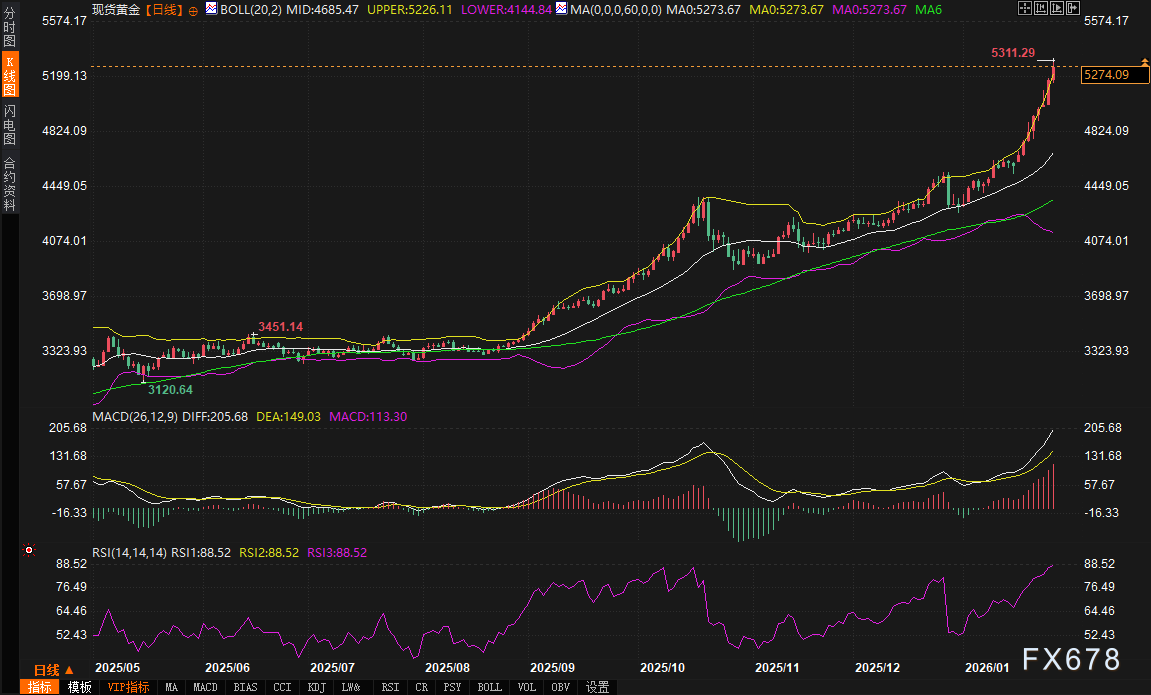The width and height of the screenshot is (1151, 695).
Task: Open MACD(26,12,9) indicator parameters
Action: (132, 416)
